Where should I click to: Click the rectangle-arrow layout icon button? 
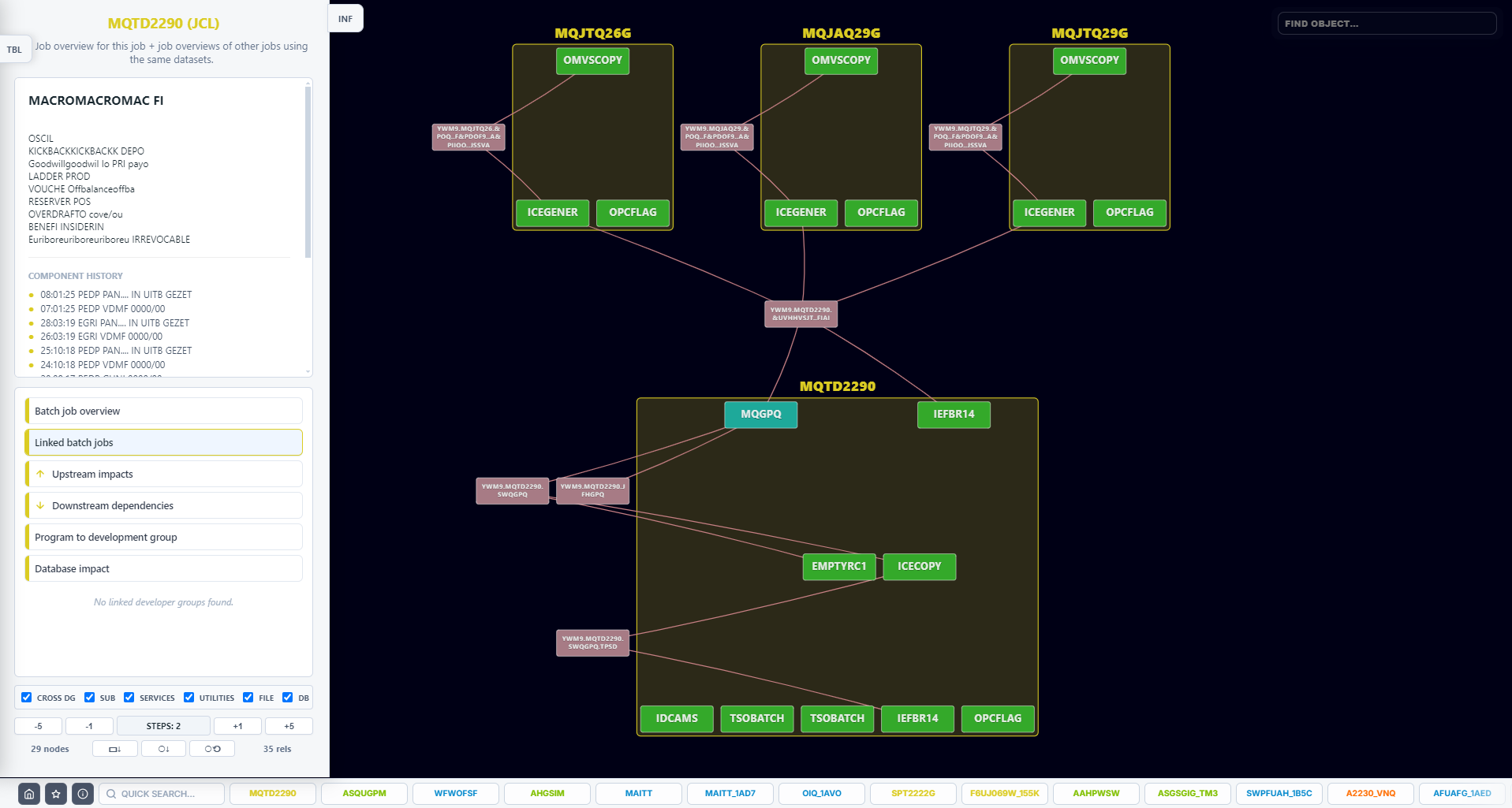[115, 749]
